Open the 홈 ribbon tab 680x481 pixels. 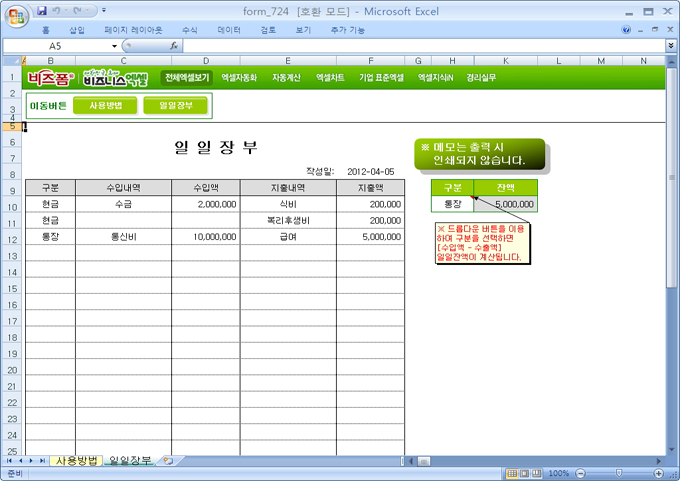[x=46, y=30]
